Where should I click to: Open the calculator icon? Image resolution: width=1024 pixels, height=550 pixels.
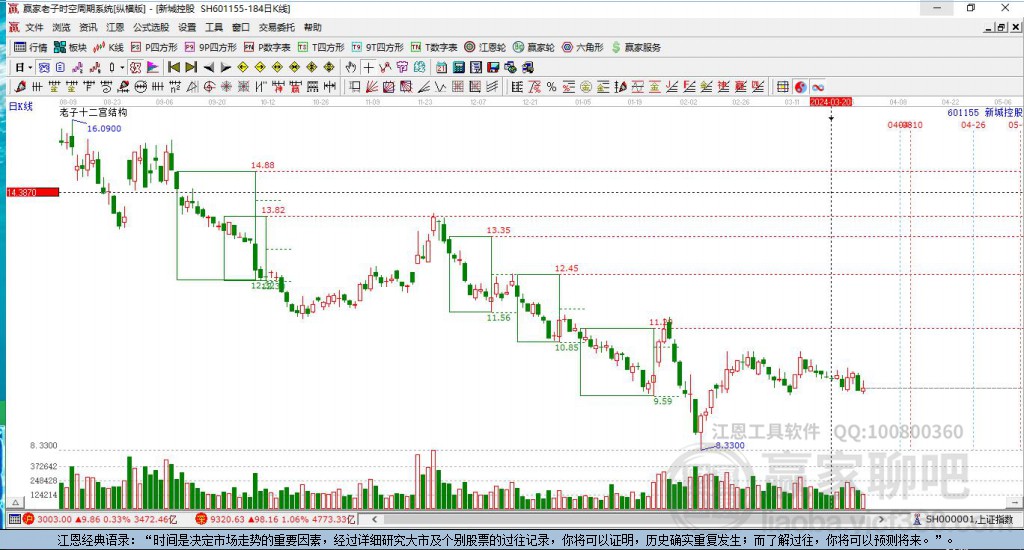[458, 67]
